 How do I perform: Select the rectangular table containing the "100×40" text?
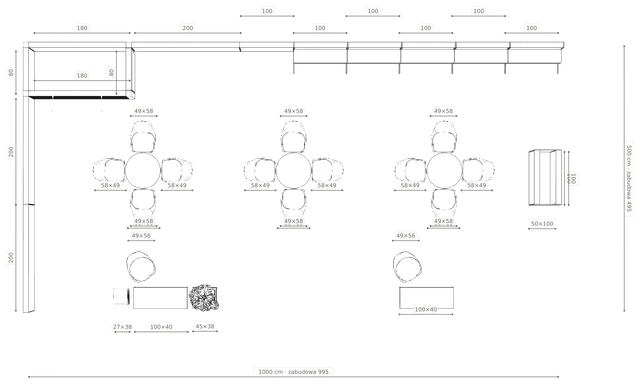tap(426, 298)
